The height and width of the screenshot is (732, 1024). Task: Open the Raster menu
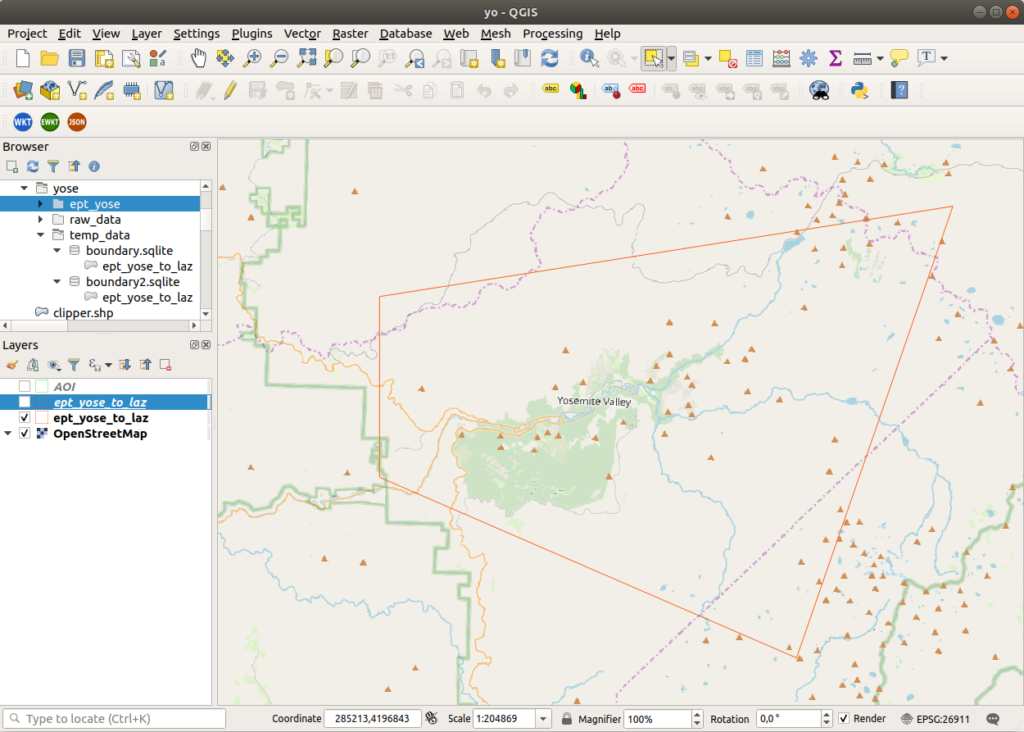coord(350,33)
